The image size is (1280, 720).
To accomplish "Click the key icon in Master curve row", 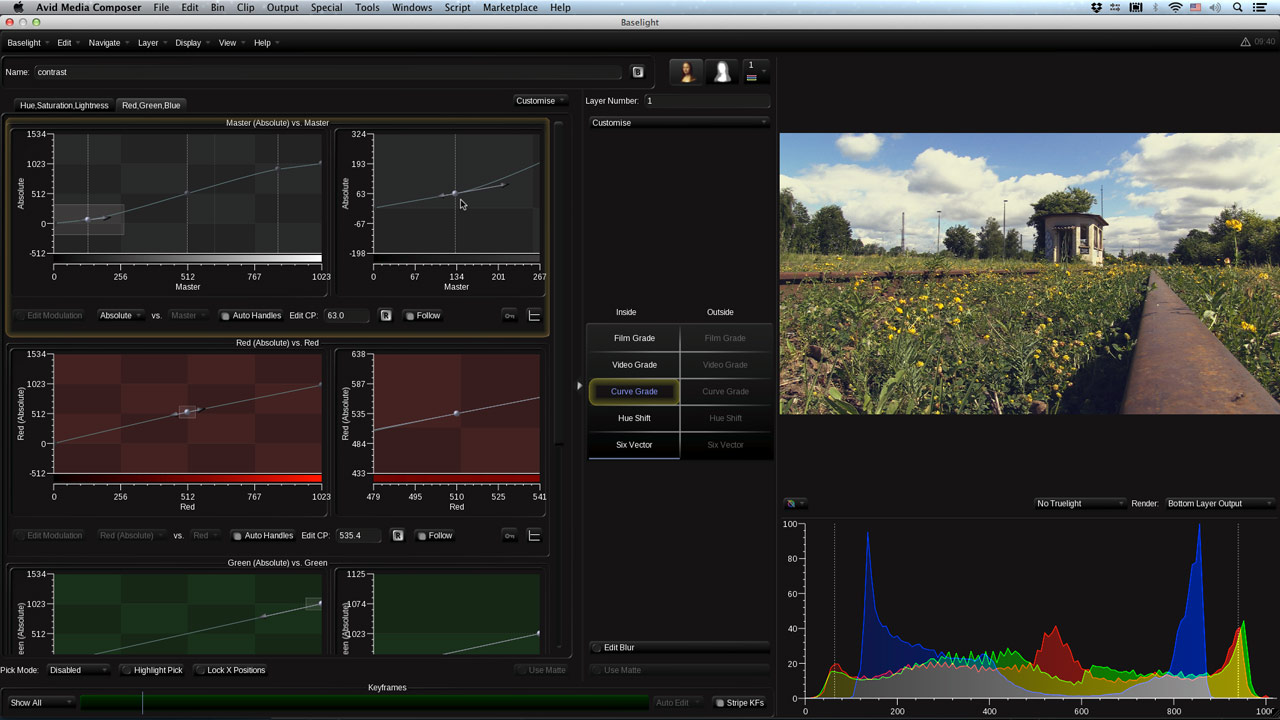I will pyautogui.click(x=509, y=316).
